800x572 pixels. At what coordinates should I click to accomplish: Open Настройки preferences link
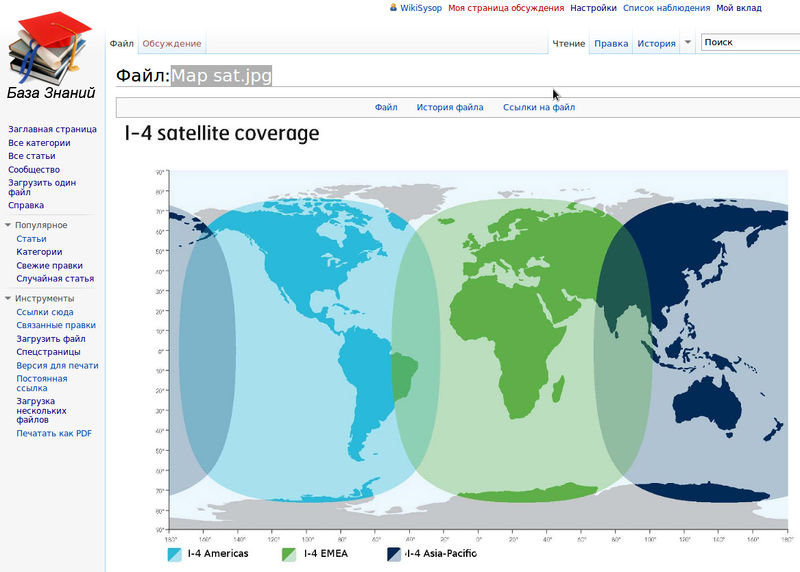pos(593,8)
